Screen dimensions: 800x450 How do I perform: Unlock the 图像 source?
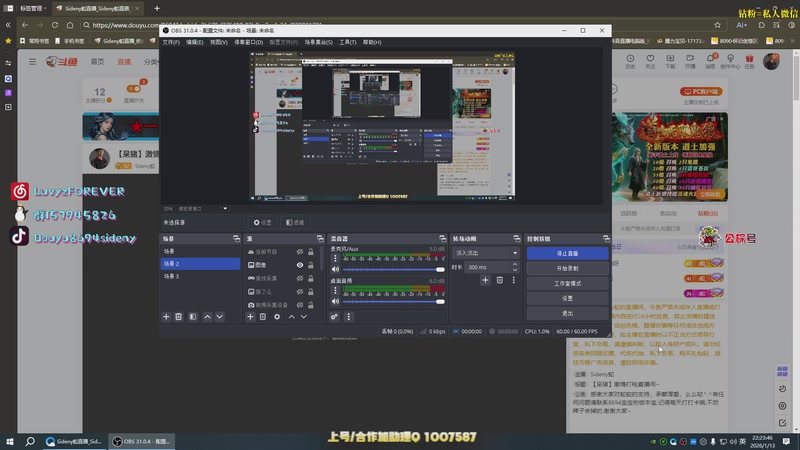[x=311, y=265]
